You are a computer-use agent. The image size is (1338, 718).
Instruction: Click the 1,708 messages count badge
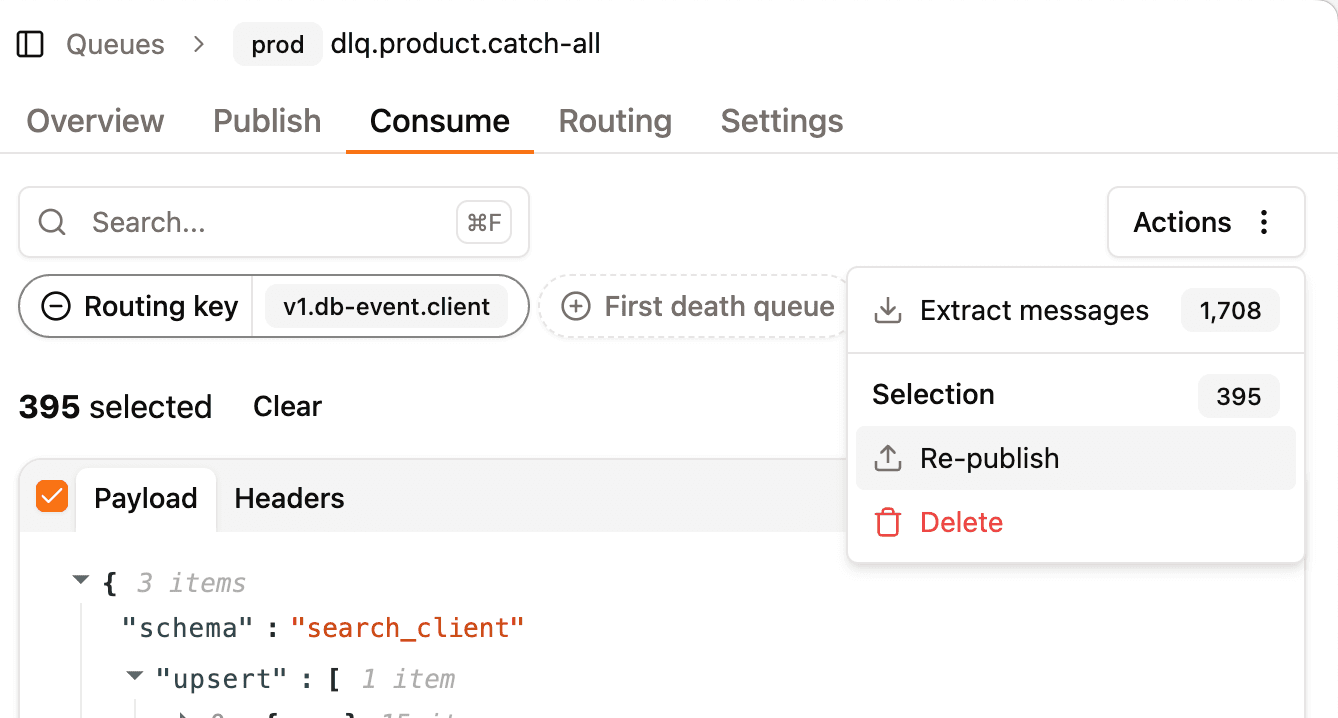1230,311
